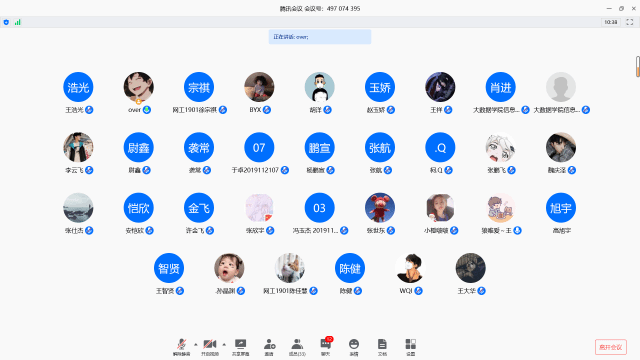640x360 pixels.
Task: Click muted mic icon beside 陈健
Action: pos(358,291)
